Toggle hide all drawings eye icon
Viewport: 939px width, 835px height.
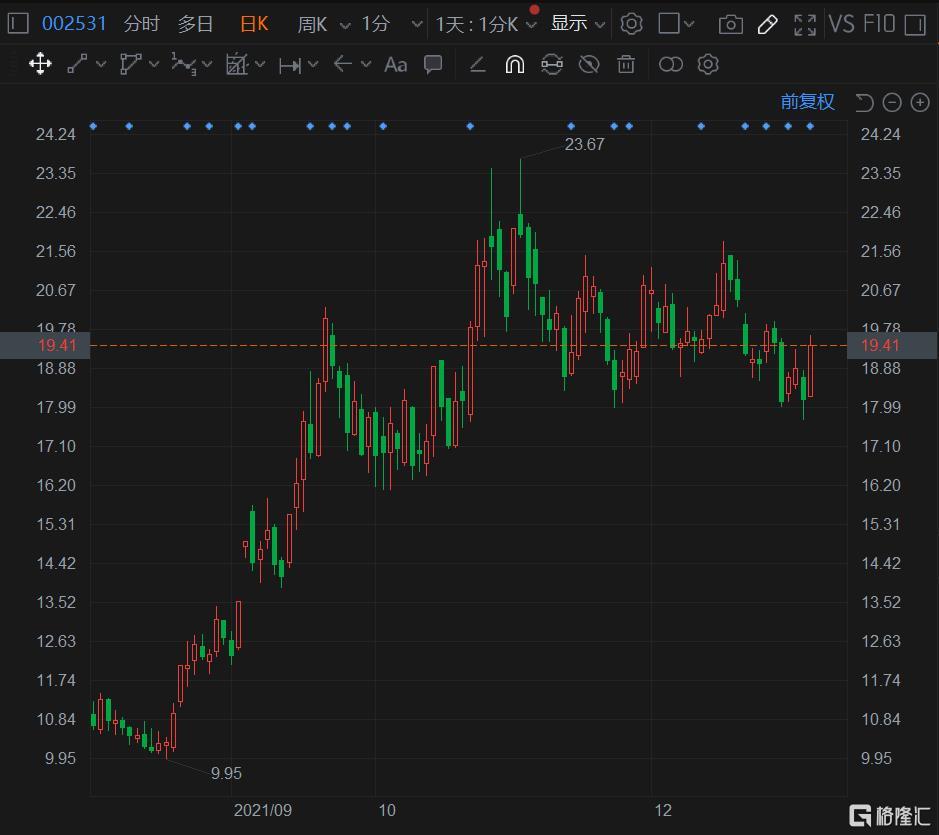pyautogui.click(x=589, y=65)
